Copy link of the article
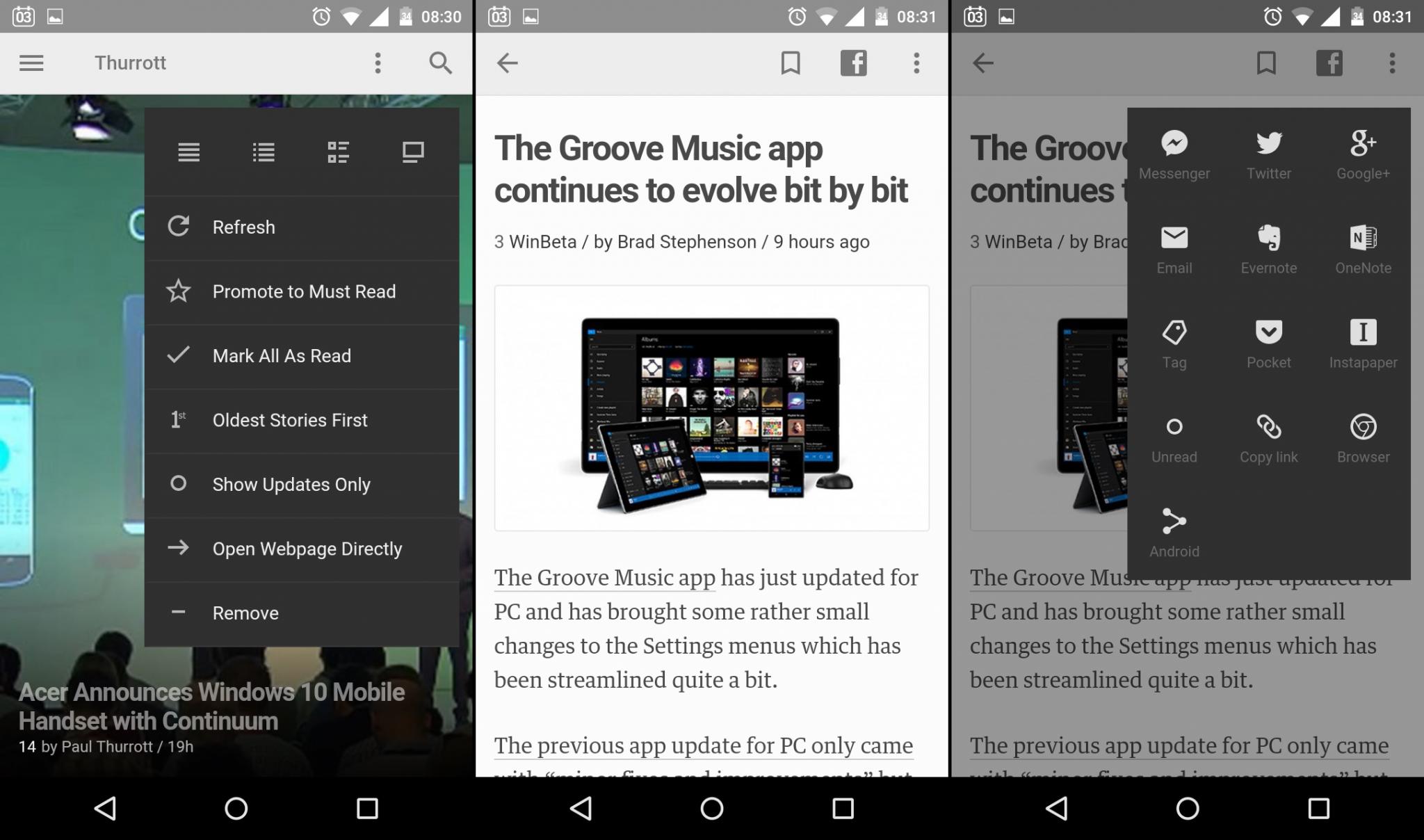The image size is (1424, 840). tap(1269, 439)
